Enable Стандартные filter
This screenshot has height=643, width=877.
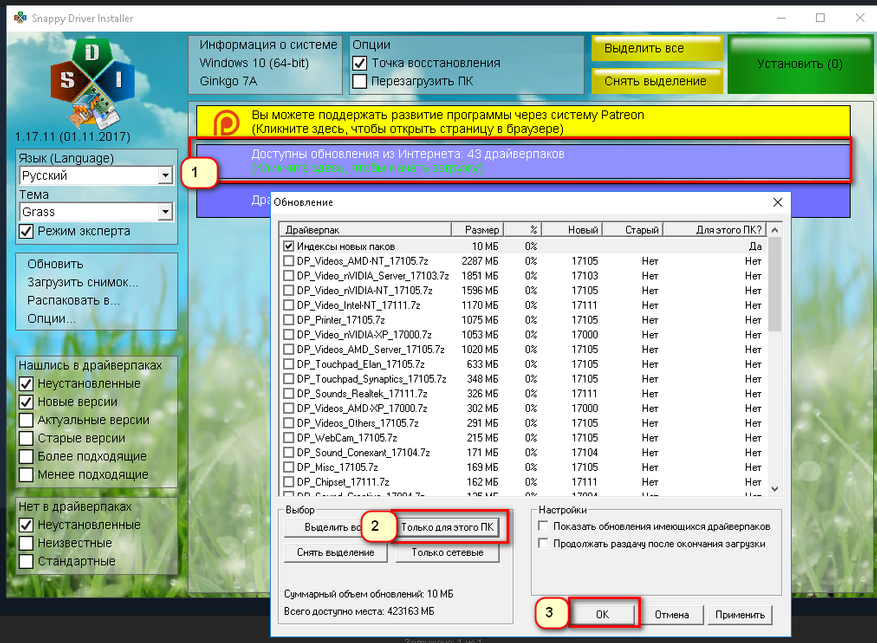tap(26, 561)
